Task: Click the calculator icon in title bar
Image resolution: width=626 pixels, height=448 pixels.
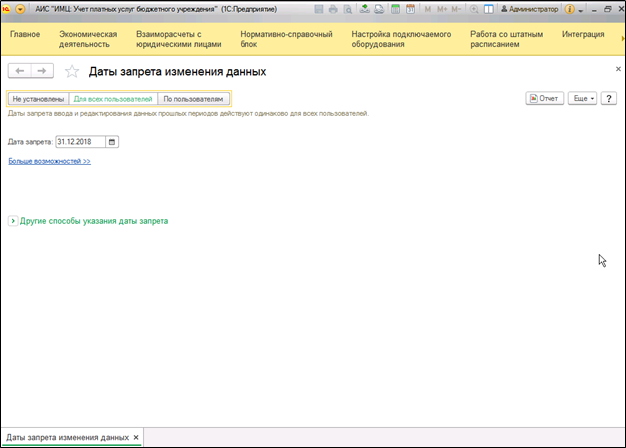Action: tap(396, 8)
